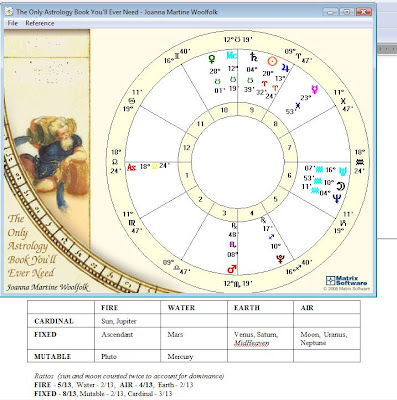Click the FIRE column header in table
Viewport: 397px width, 400px height.
coord(110,308)
